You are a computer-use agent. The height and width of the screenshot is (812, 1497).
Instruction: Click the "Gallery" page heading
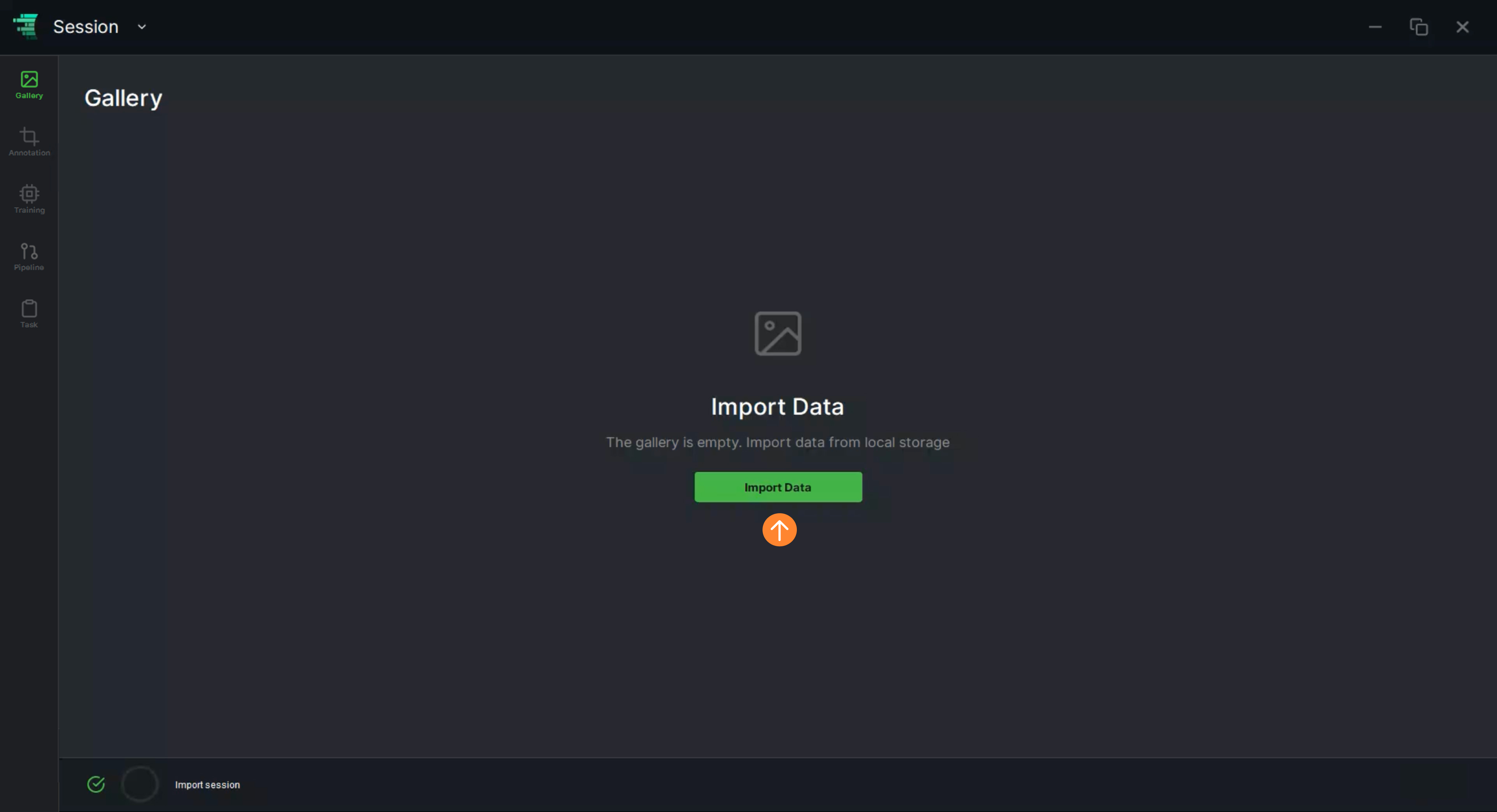click(x=123, y=98)
